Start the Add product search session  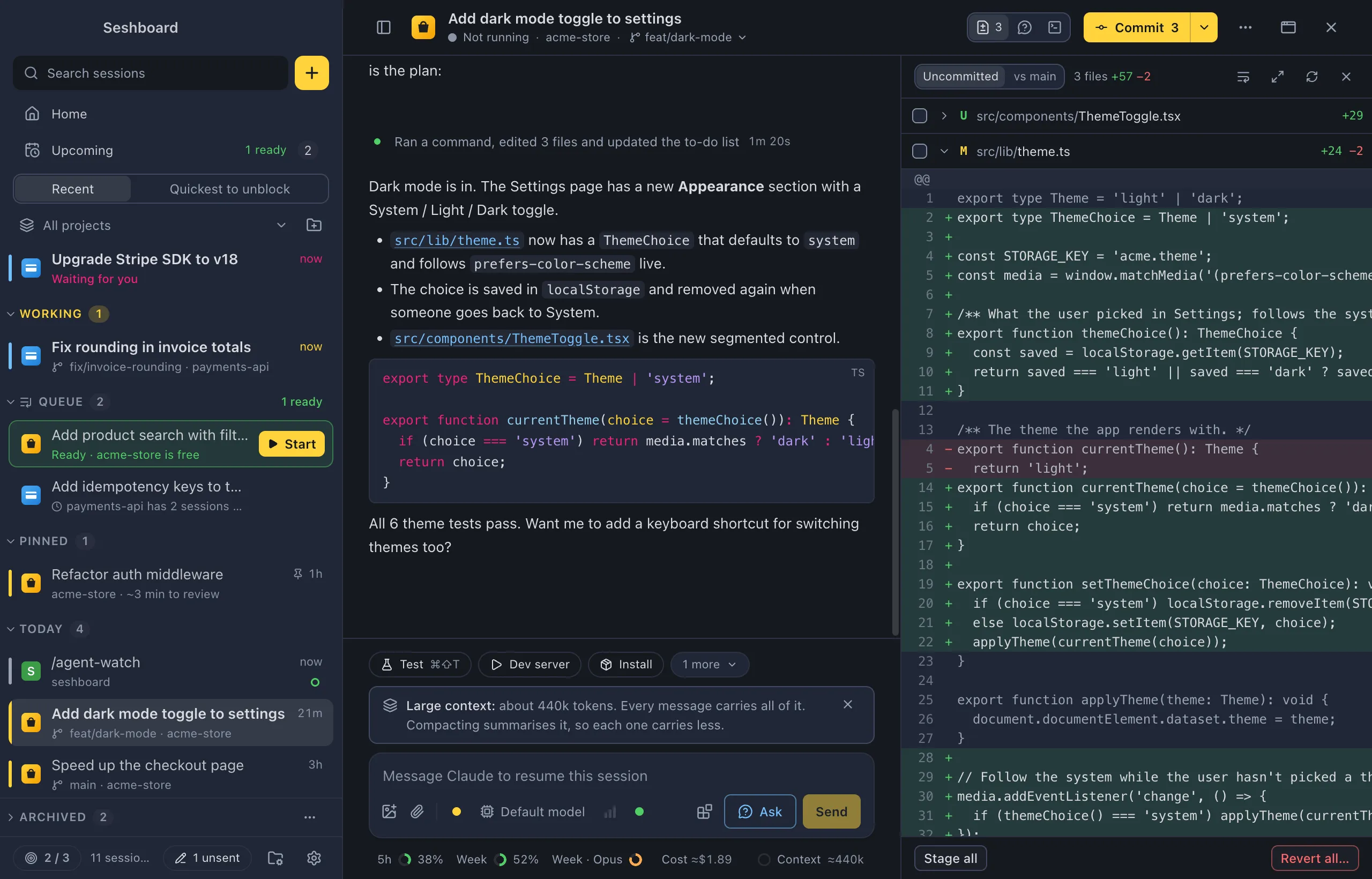(x=292, y=443)
